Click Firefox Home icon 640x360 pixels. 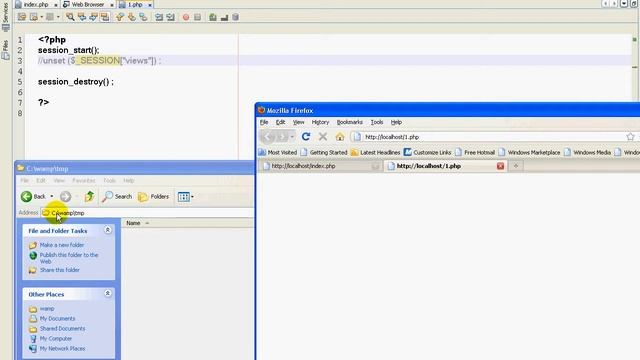pyautogui.click(x=340, y=137)
